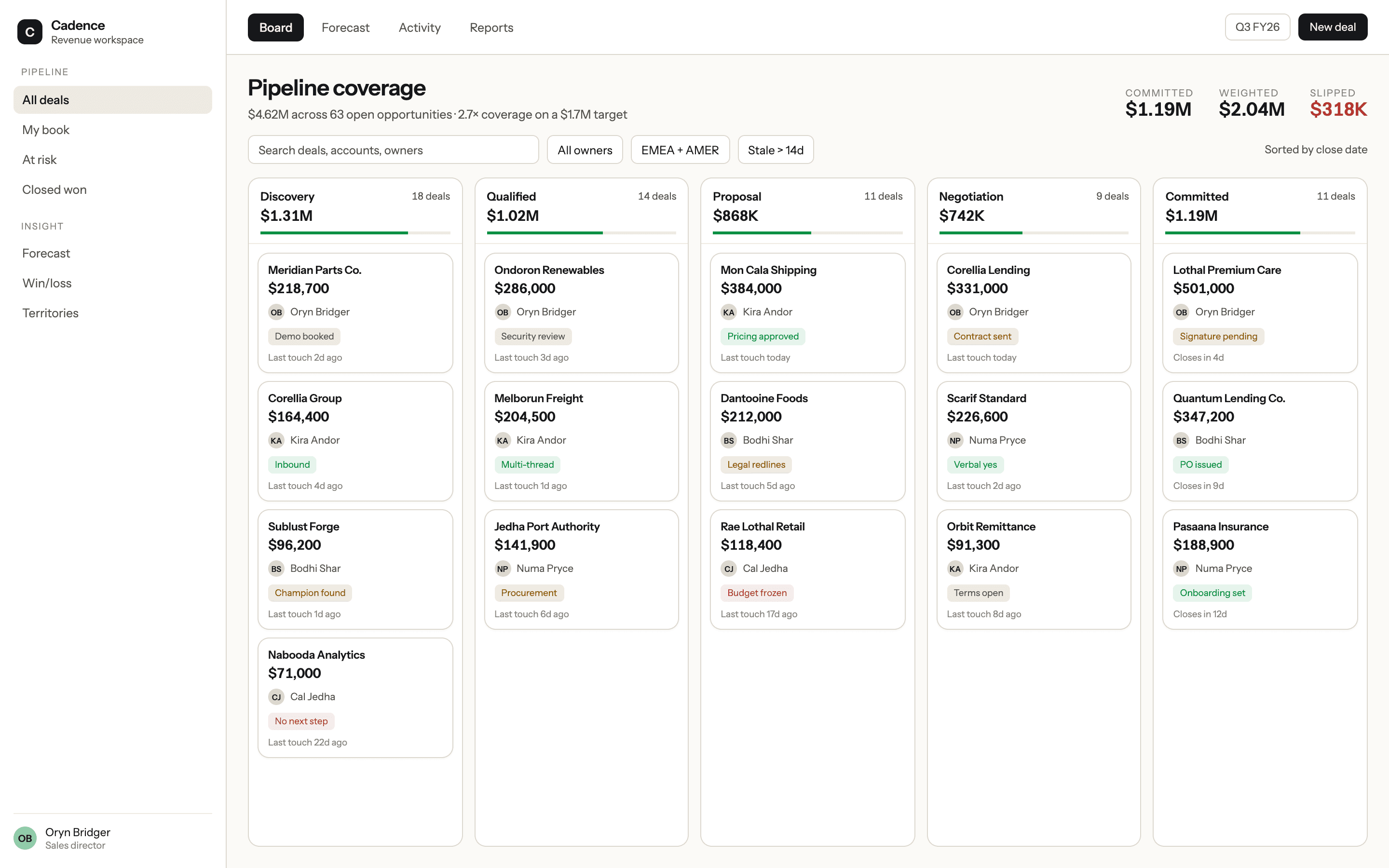The height and width of the screenshot is (868, 1389).
Task: Click the Demo booked tag
Action: click(x=304, y=337)
